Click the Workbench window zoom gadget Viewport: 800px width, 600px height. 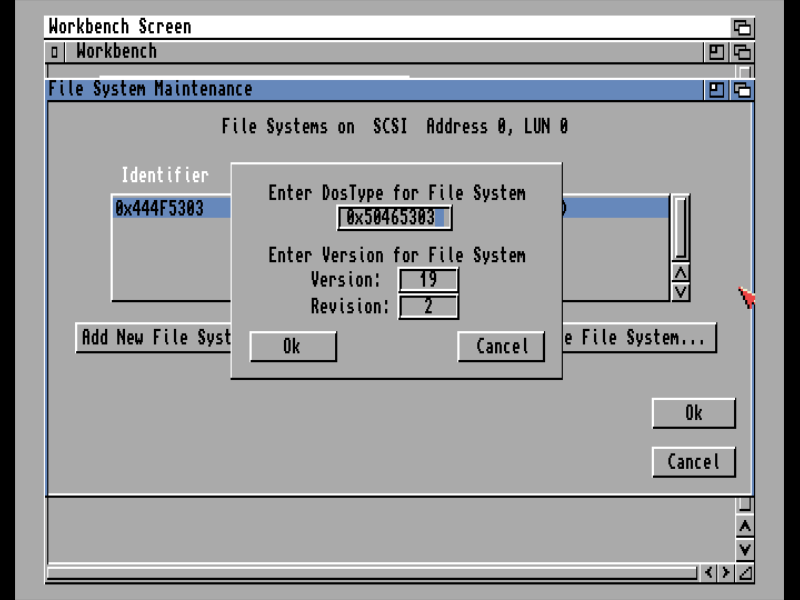click(717, 52)
